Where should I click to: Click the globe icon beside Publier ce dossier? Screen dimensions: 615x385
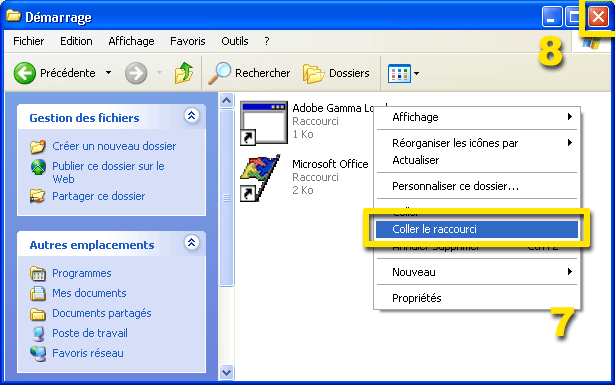click(38, 167)
